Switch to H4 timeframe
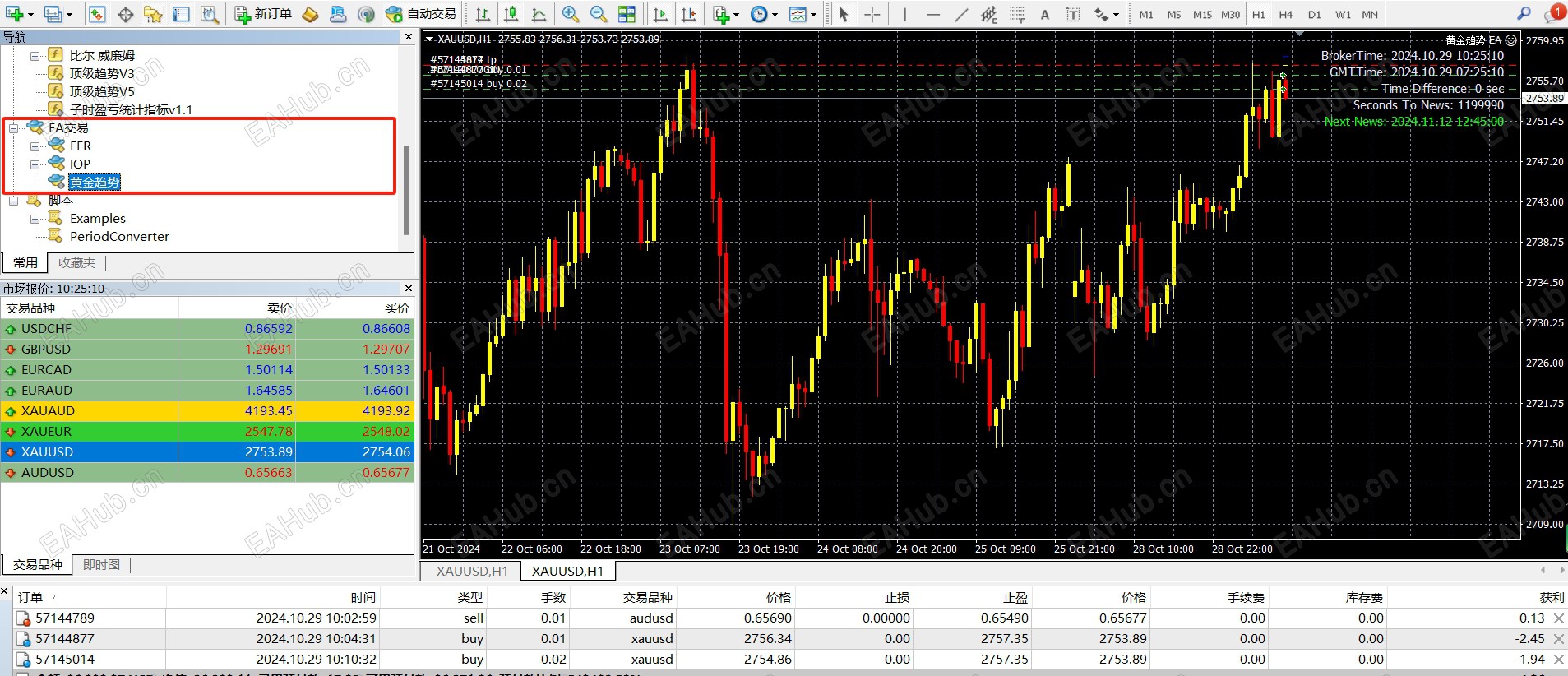 click(1286, 15)
